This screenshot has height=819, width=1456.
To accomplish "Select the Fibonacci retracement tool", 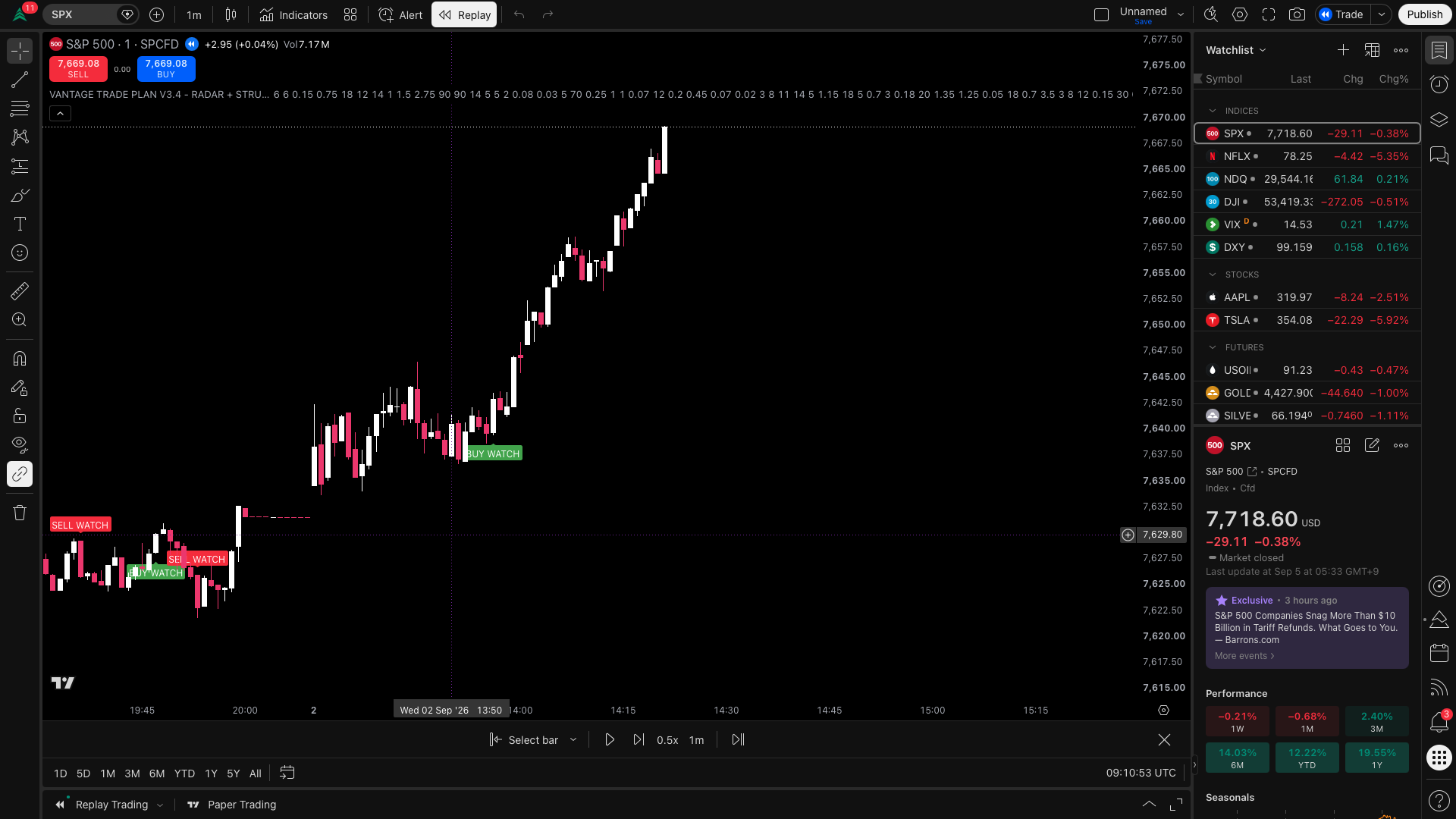I will (x=20, y=108).
